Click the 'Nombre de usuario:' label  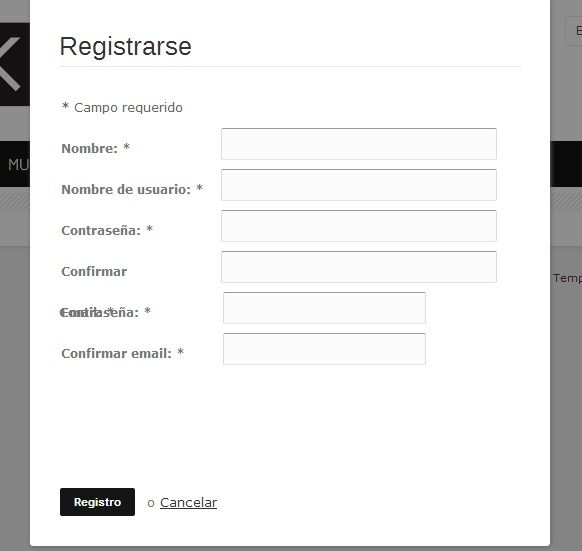click(126, 189)
